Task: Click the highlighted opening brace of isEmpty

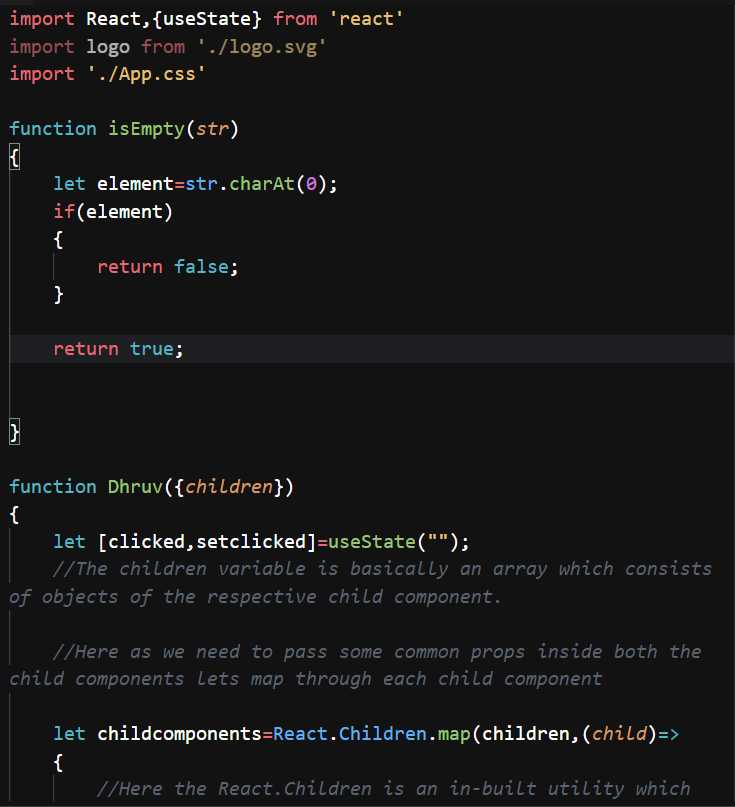Action: [x=14, y=156]
